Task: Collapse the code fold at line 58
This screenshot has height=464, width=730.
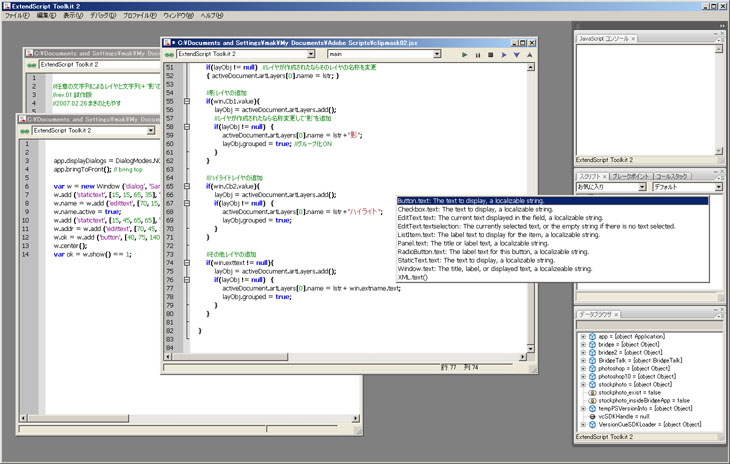Action: (x=187, y=127)
